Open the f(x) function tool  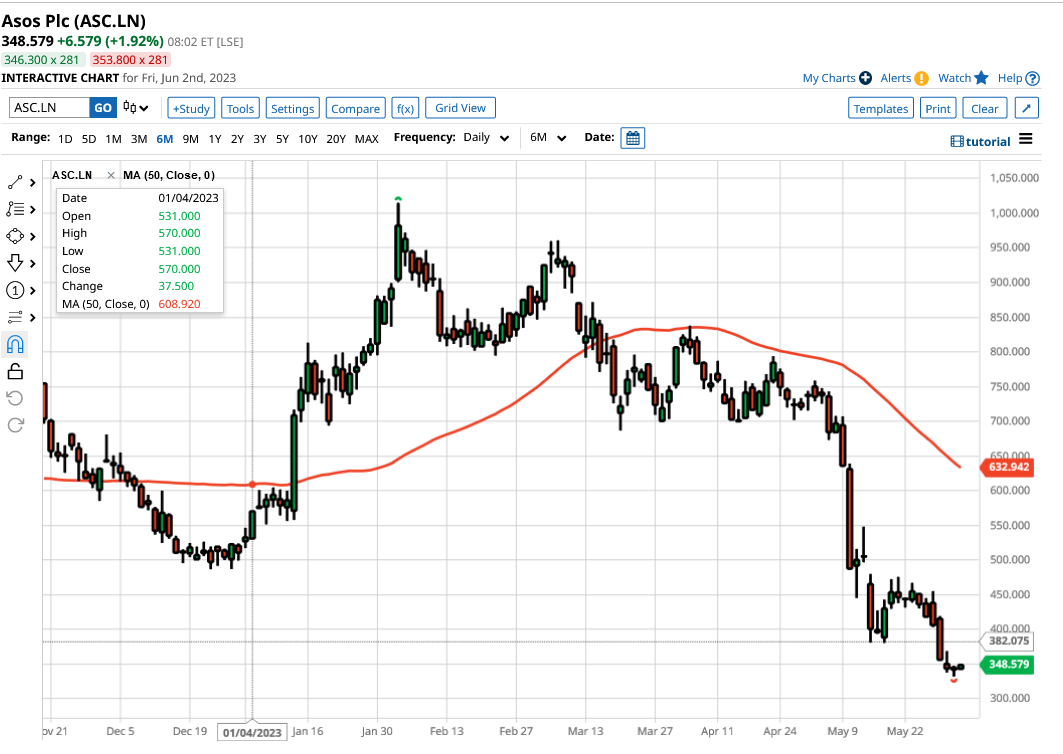pos(404,107)
